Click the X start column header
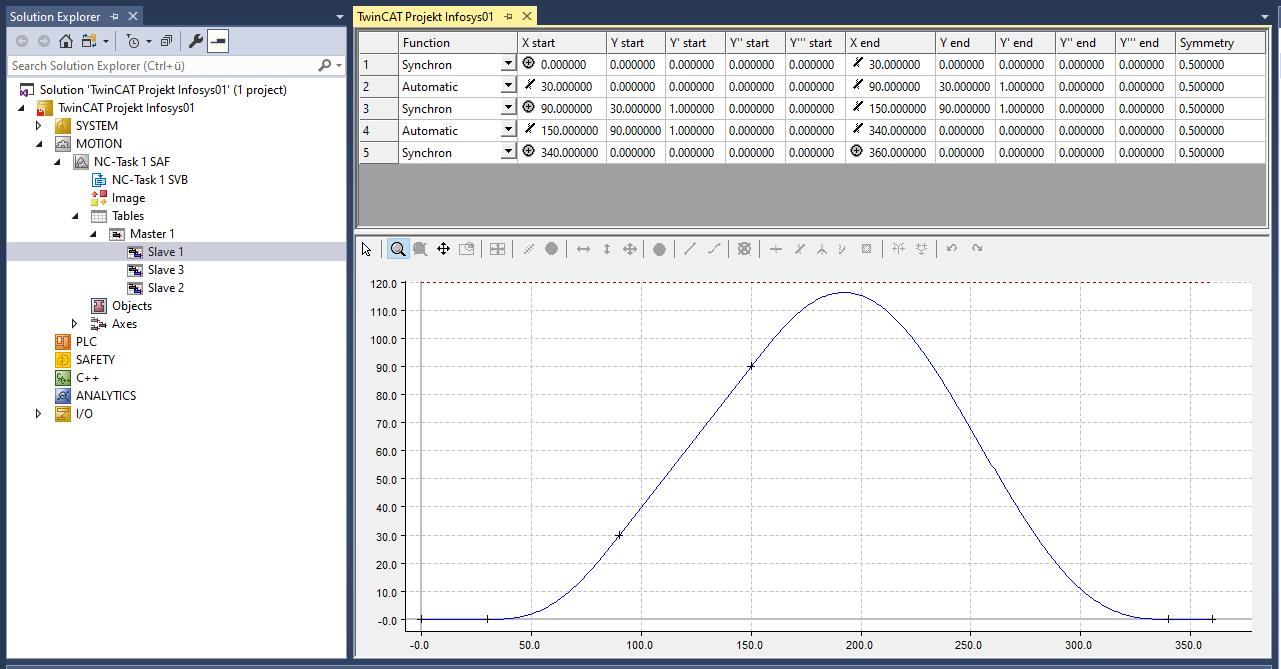The image size is (1281, 669). click(562, 43)
